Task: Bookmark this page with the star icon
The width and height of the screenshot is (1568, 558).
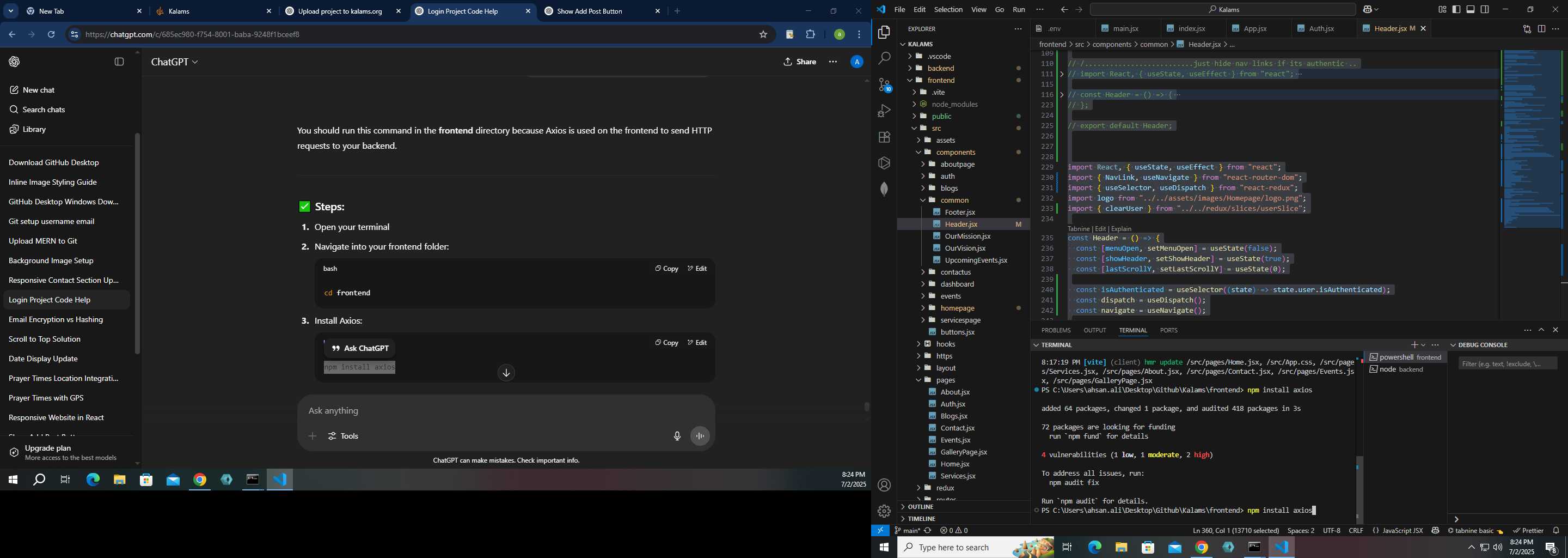Action: pos(763,35)
